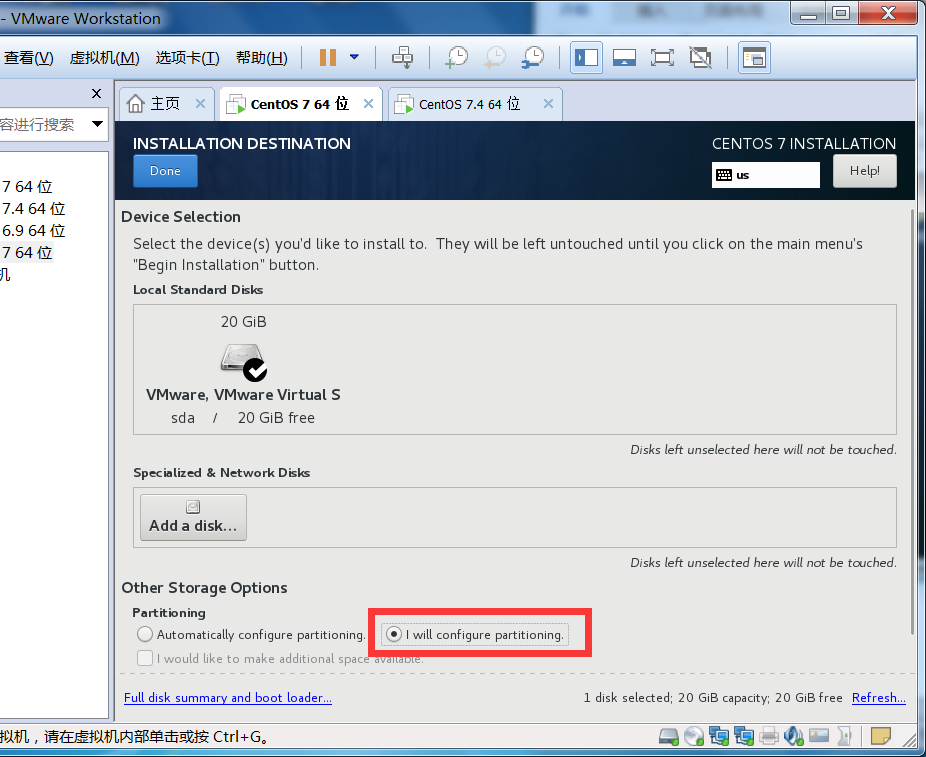This screenshot has height=757, width=926.
Task: Click the Add a disk... button
Action: (193, 517)
